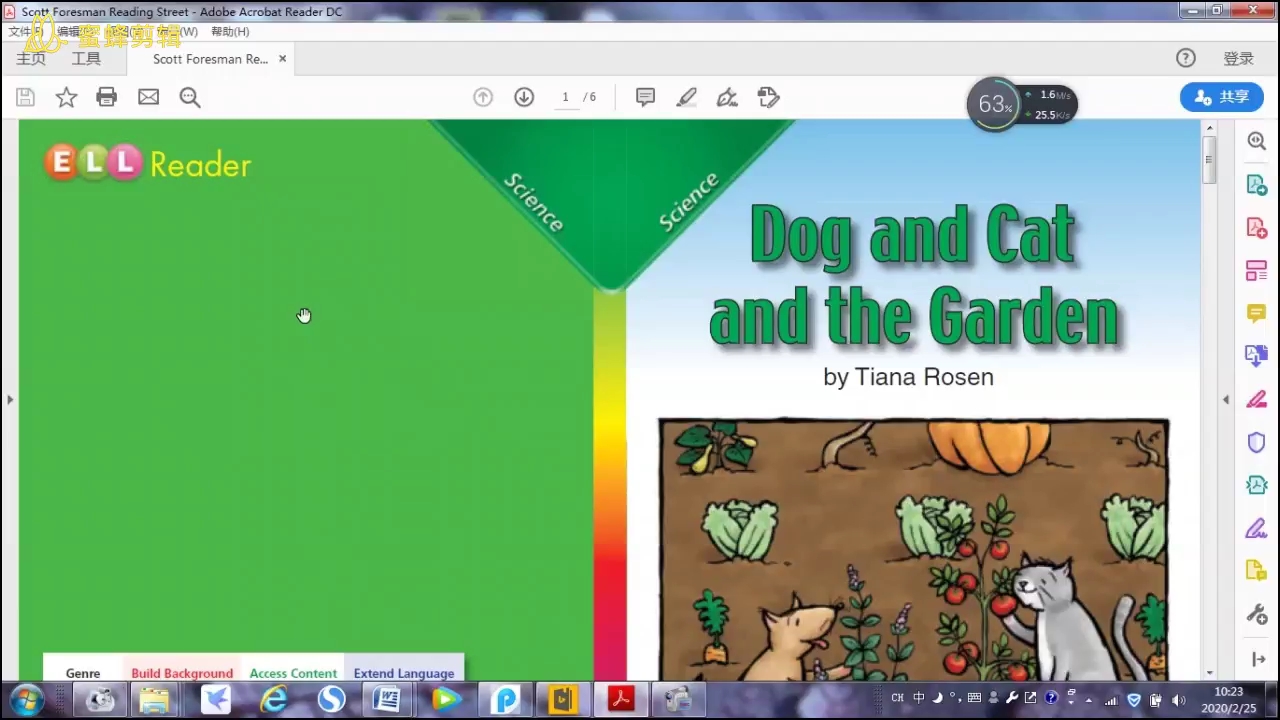This screenshot has height=720, width=1280.
Task: Open Internet Explorer from the taskbar
Action: pyautogui.click(x=273, y=699)
